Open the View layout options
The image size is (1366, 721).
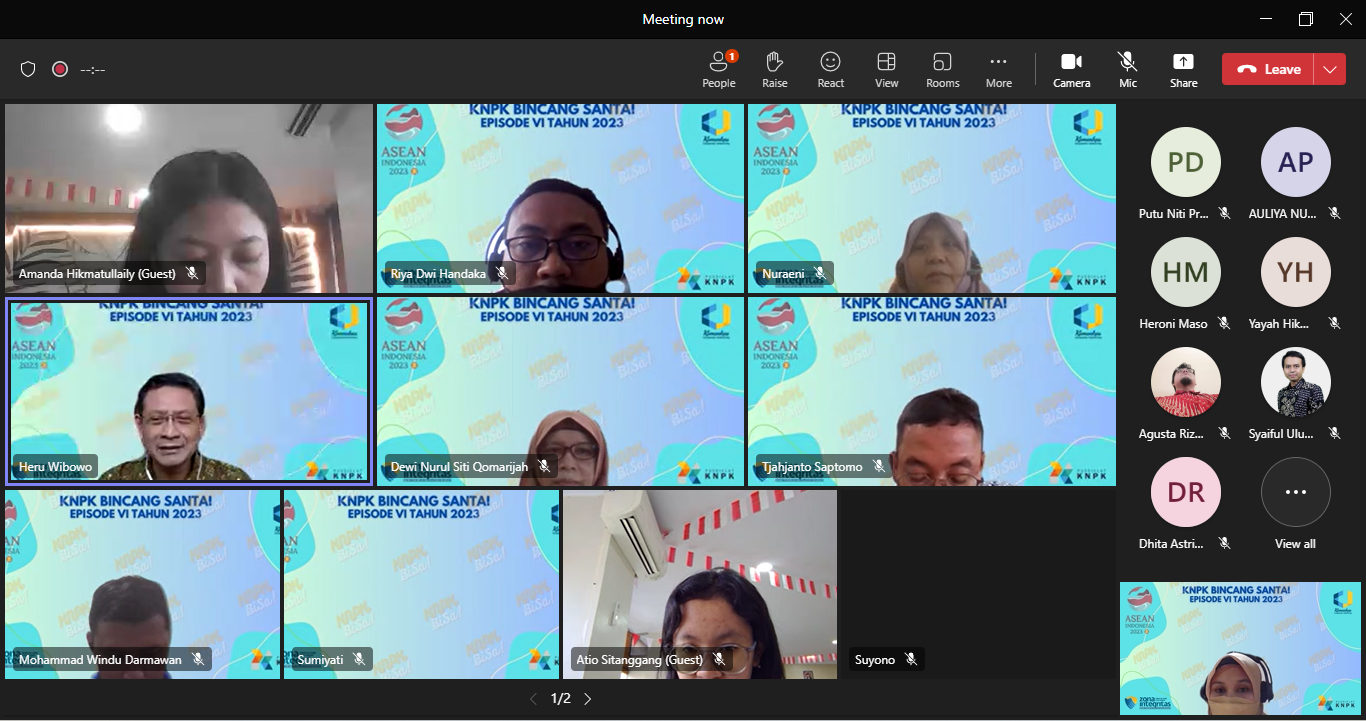tap(886, 69)
